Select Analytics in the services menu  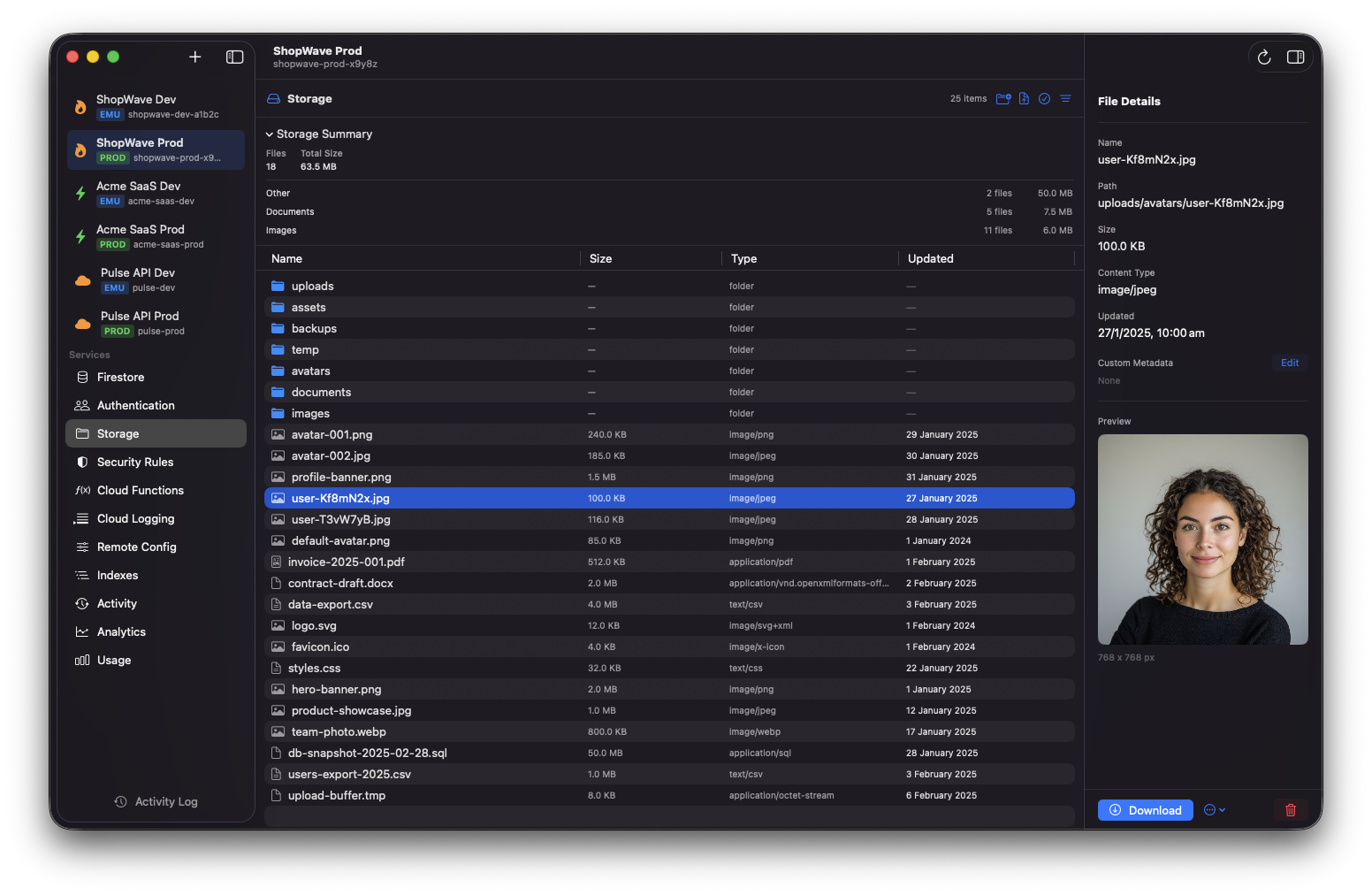pyautogui.click(x=121, y=631)
